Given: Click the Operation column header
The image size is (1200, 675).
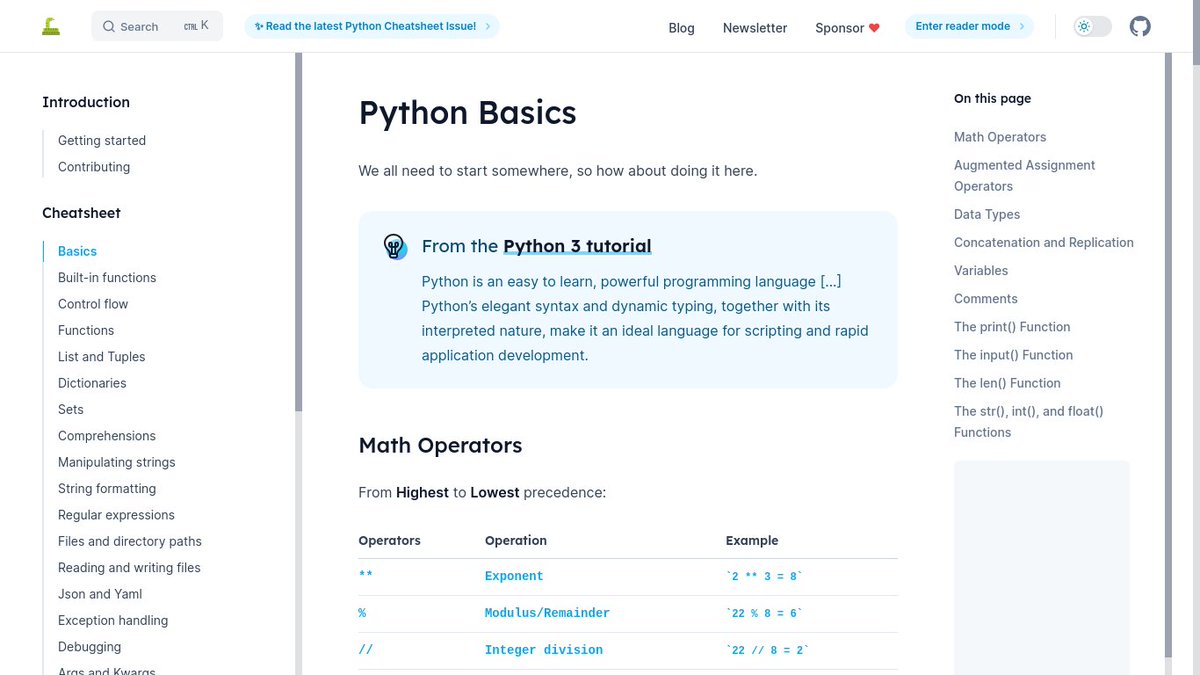Looking at the screenshot, I should pyautogui.click(x=516, y=540).
